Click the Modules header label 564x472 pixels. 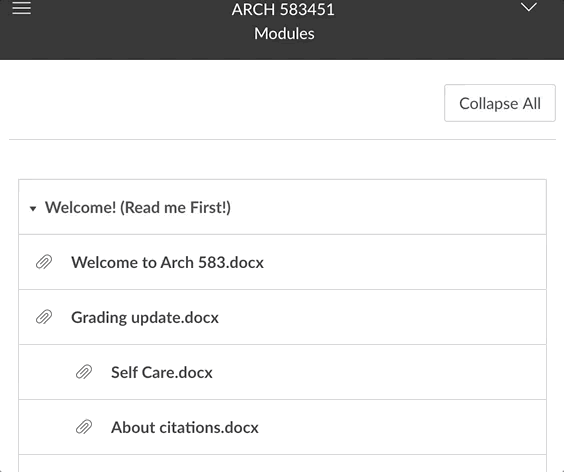point(284,33)
